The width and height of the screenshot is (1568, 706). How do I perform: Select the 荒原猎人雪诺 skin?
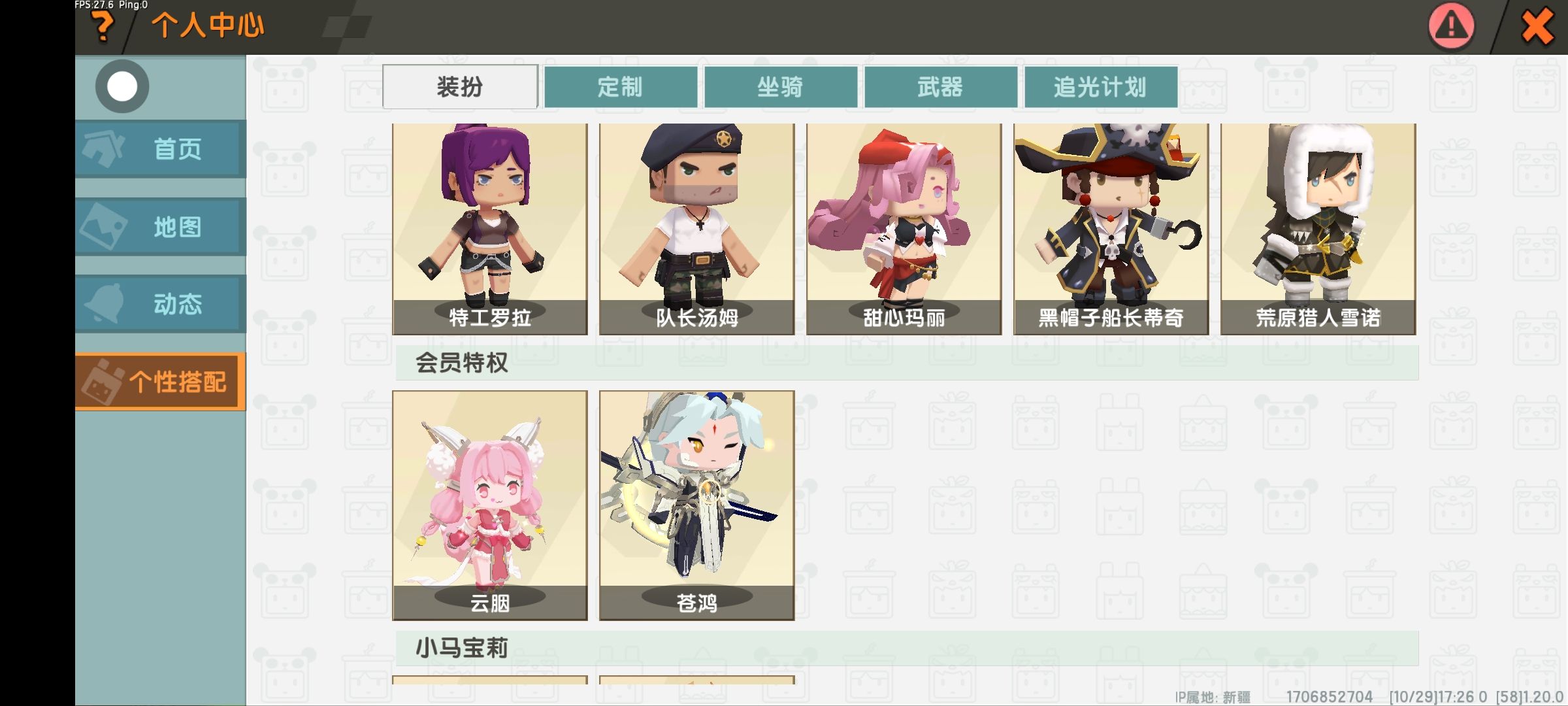(x=1318, y=229)
